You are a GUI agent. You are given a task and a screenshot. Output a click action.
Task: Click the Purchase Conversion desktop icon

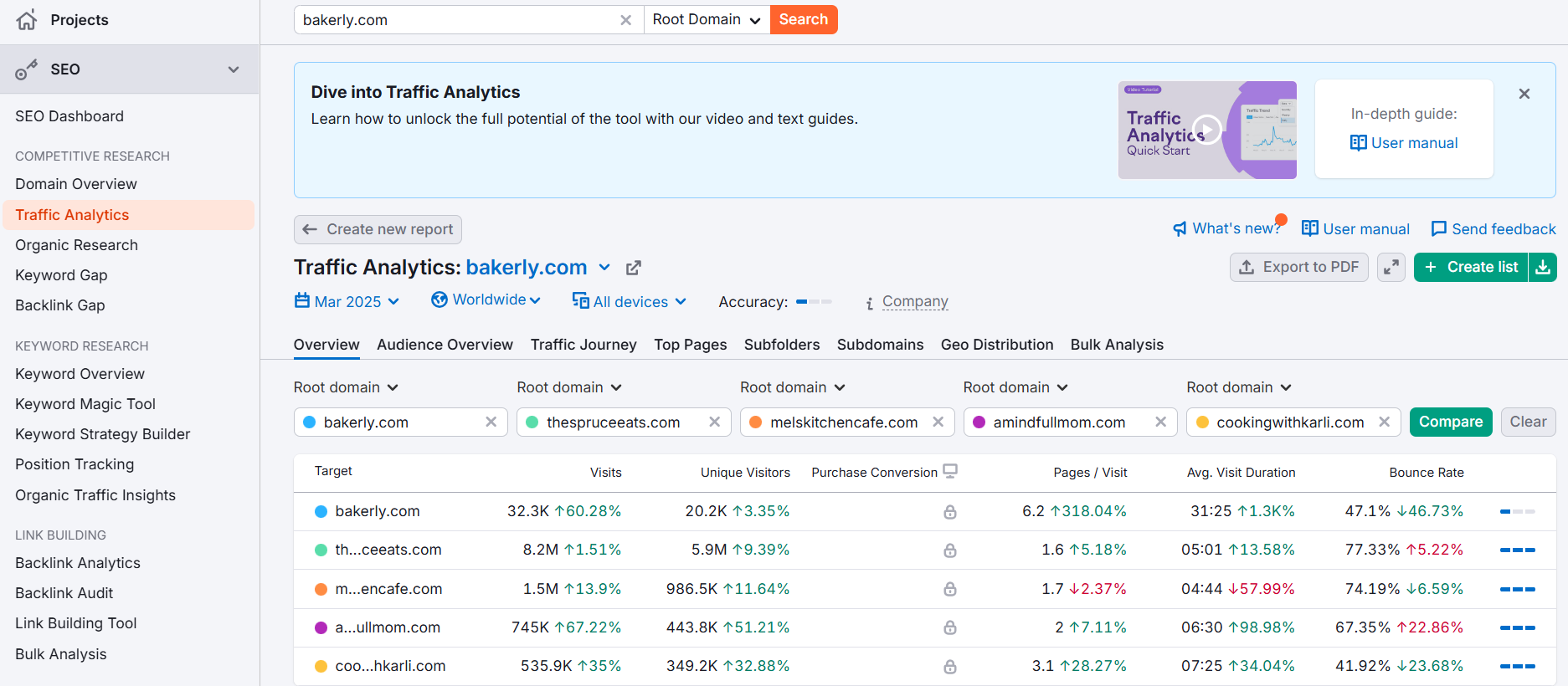point(950,471)
